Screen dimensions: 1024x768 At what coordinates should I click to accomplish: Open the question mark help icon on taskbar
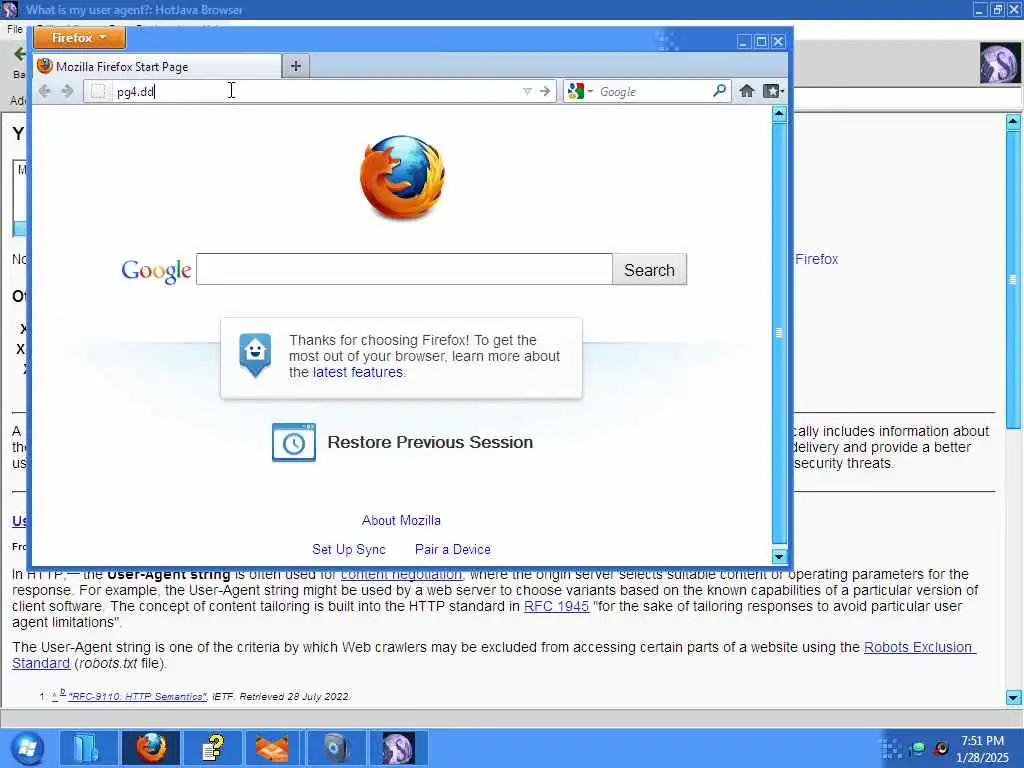pyautogui.click(x=213, y=748)
